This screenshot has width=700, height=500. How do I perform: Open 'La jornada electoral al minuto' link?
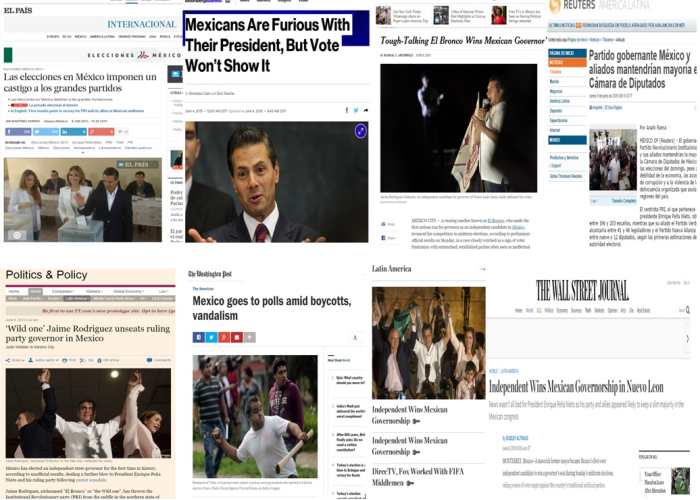tap(53, 105)
